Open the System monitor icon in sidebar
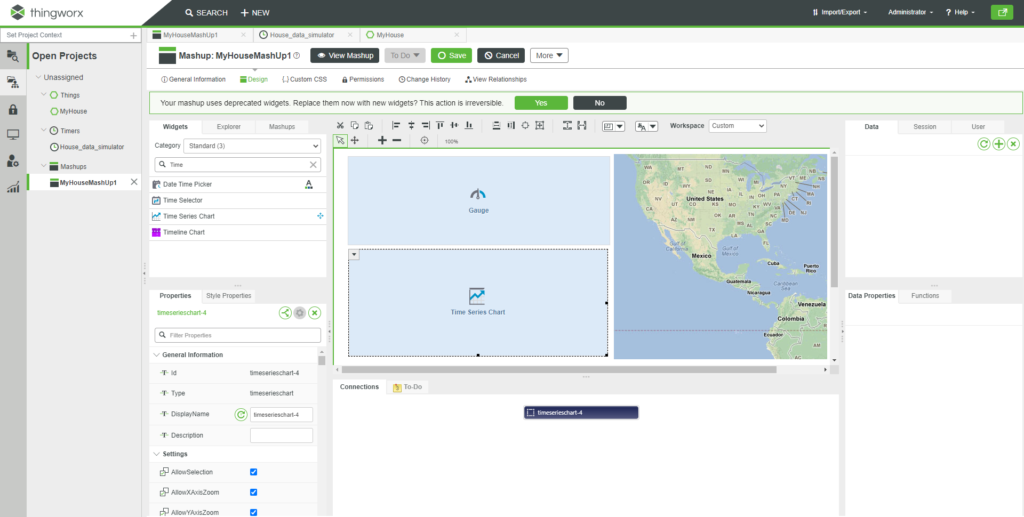 click(x=12, y=135)
